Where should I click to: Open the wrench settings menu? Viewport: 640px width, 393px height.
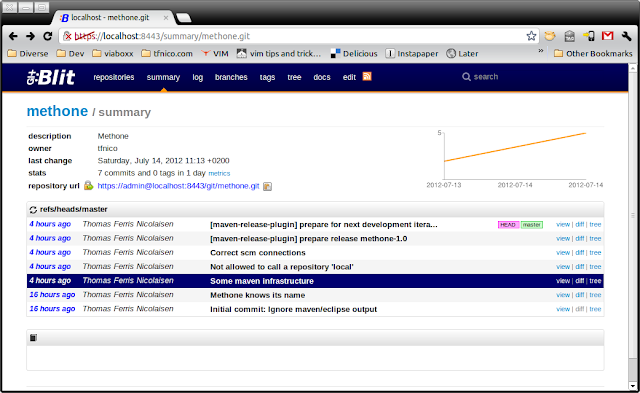[x=627, y=36]
